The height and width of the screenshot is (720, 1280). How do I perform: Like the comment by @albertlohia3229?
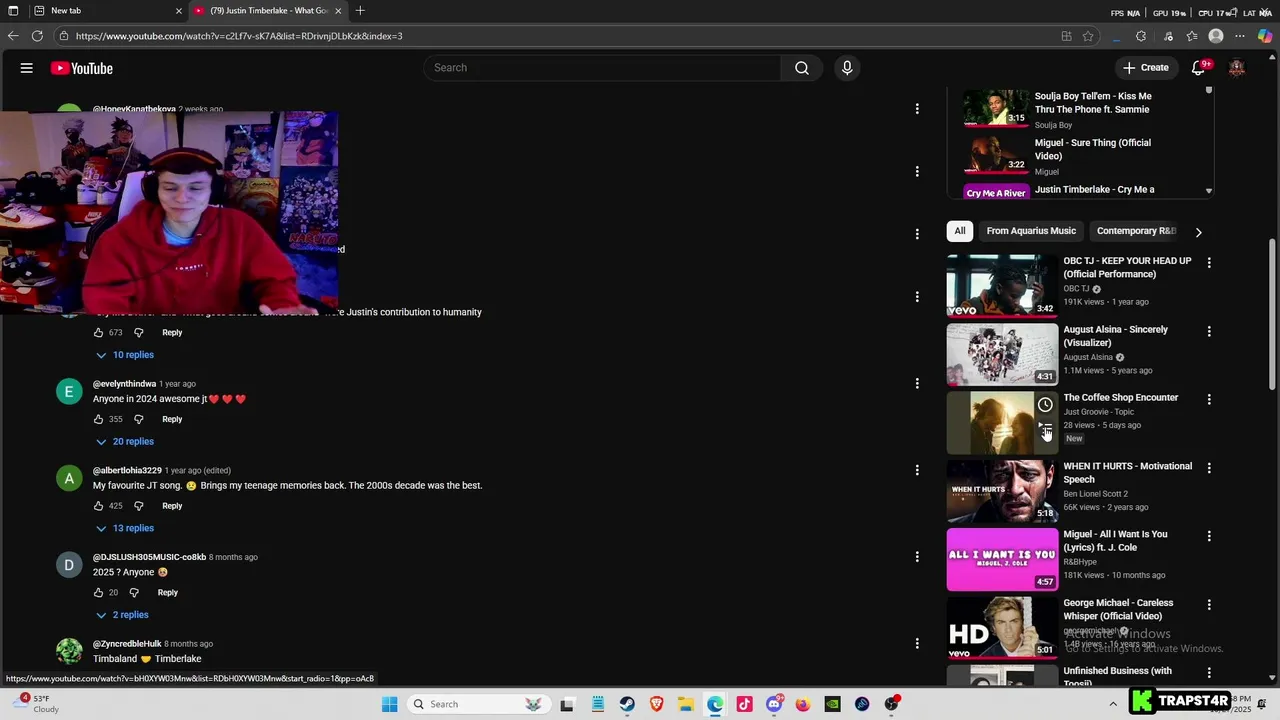coord(98,506)
